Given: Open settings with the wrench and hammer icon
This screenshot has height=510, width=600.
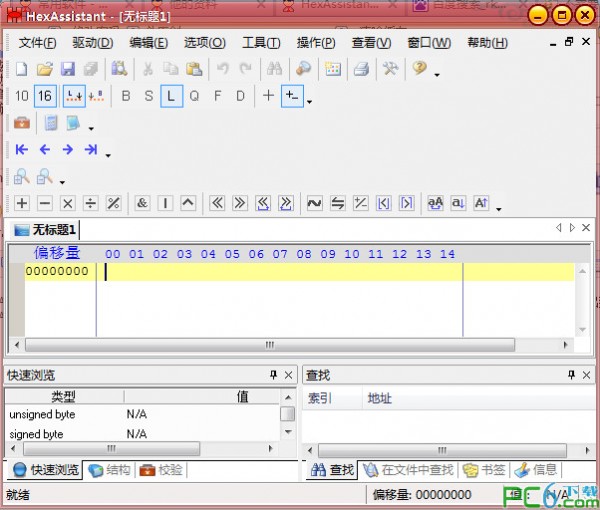Looking at the screenshot, I should [390, 69].
